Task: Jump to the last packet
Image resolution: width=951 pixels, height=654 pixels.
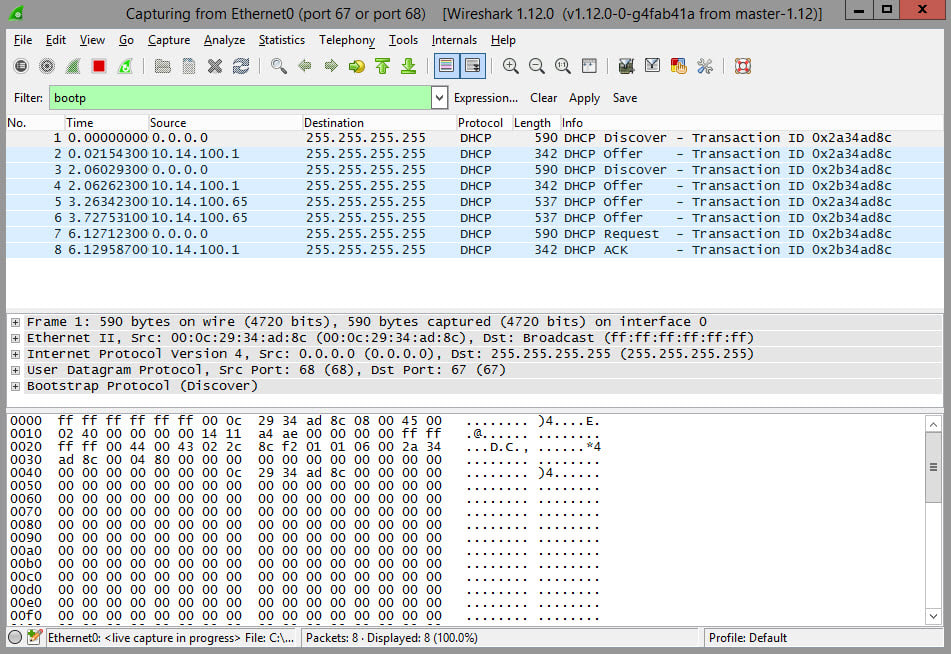Action: 408,66
